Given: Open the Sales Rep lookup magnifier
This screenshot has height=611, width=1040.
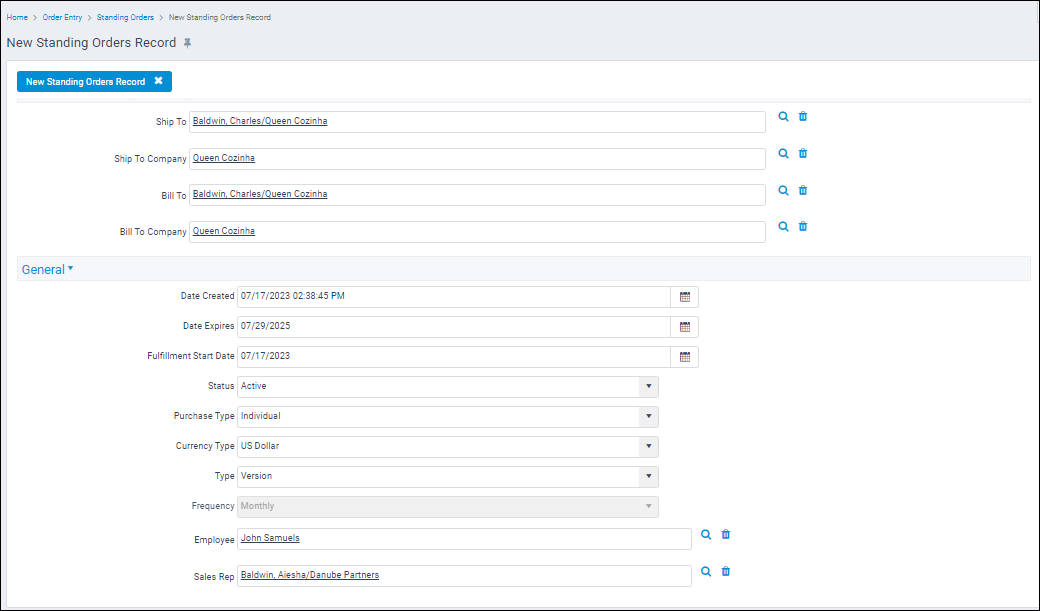Looking at the screenshot, I should coord(706,571).
